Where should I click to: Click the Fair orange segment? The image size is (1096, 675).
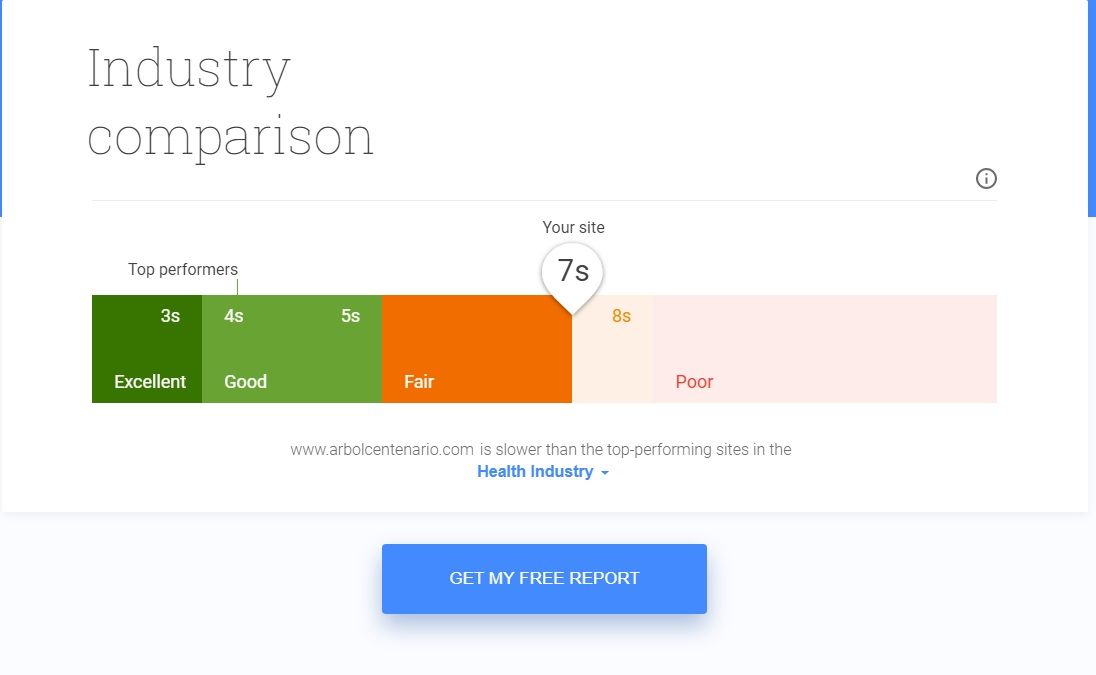[x=477, y=349]
